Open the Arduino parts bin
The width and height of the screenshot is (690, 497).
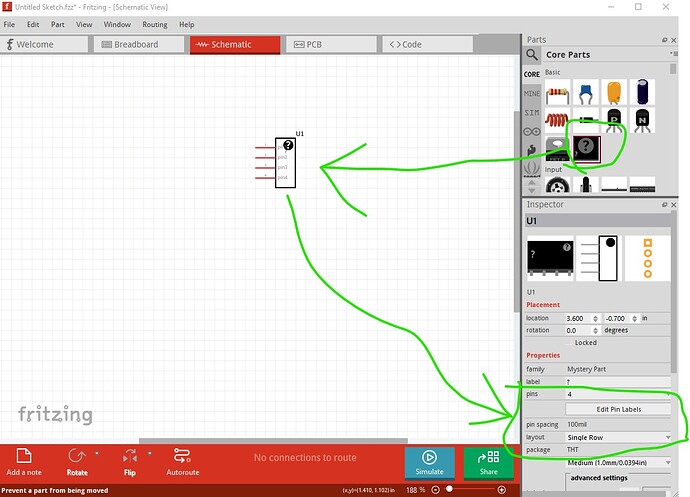[x=532, y=132]
